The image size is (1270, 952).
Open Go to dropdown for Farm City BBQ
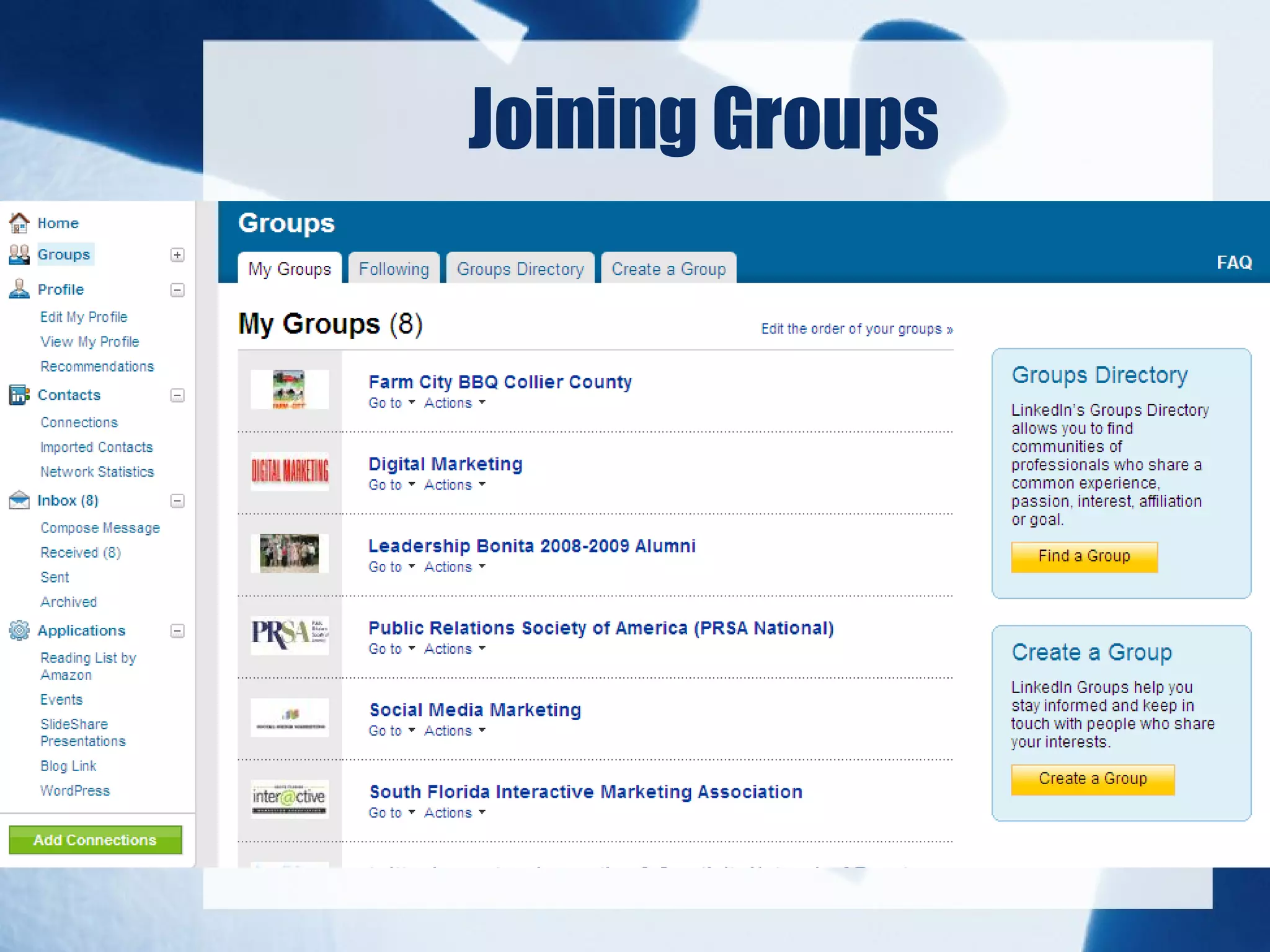point(391,403)
